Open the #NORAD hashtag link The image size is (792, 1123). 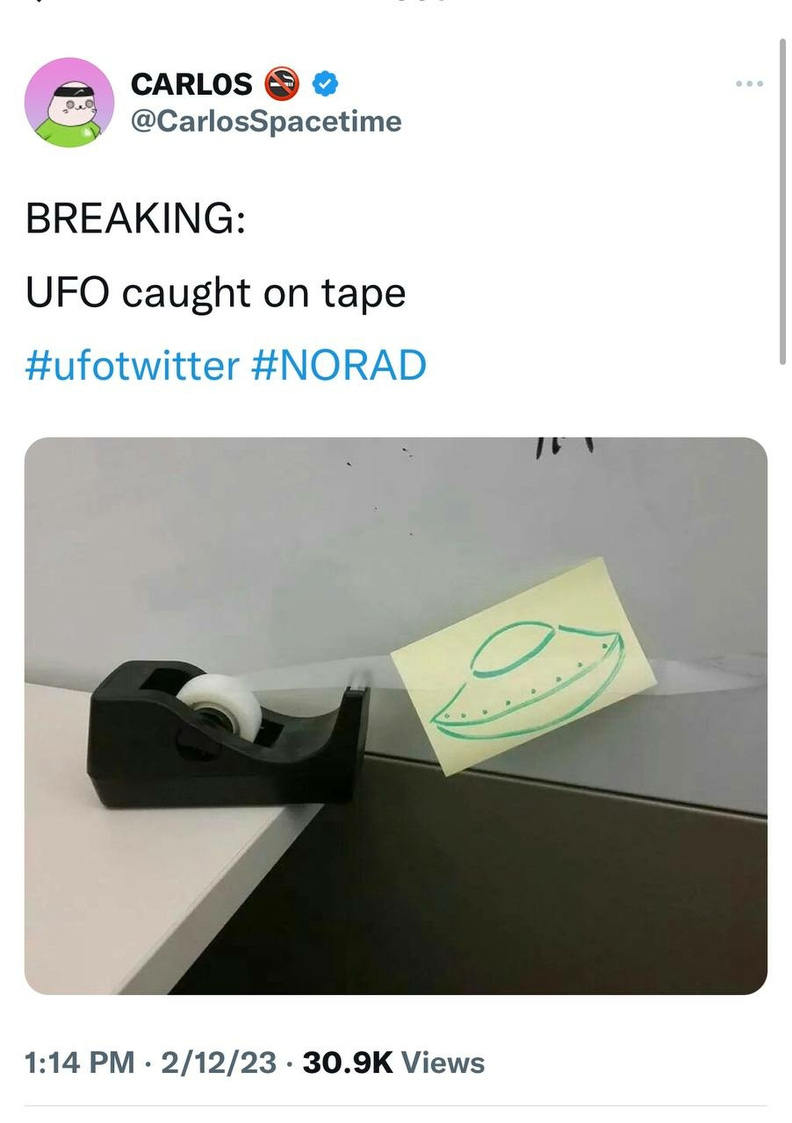[339, 365]
